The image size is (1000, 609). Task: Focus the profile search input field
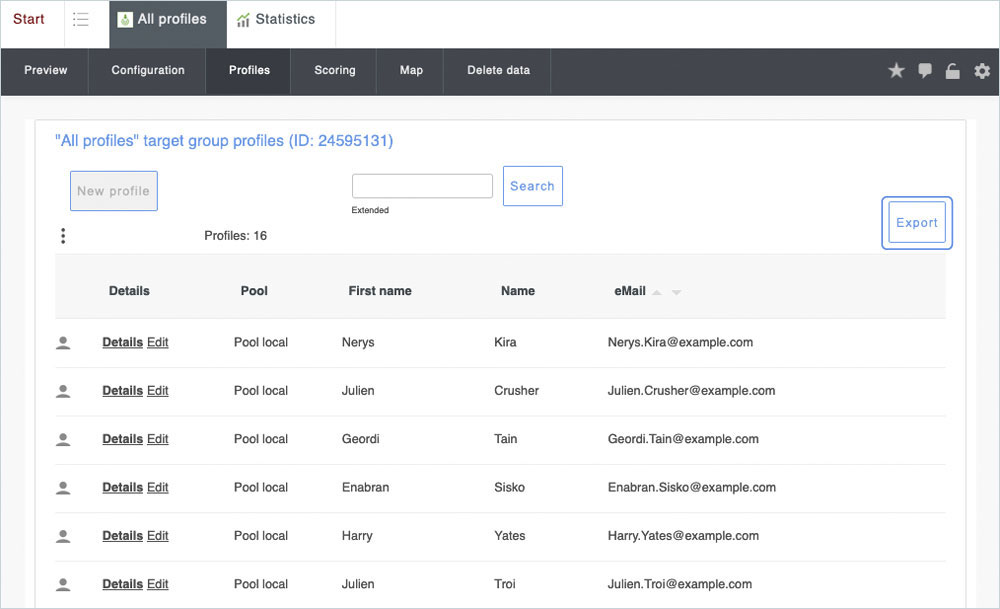coord(422,186)
